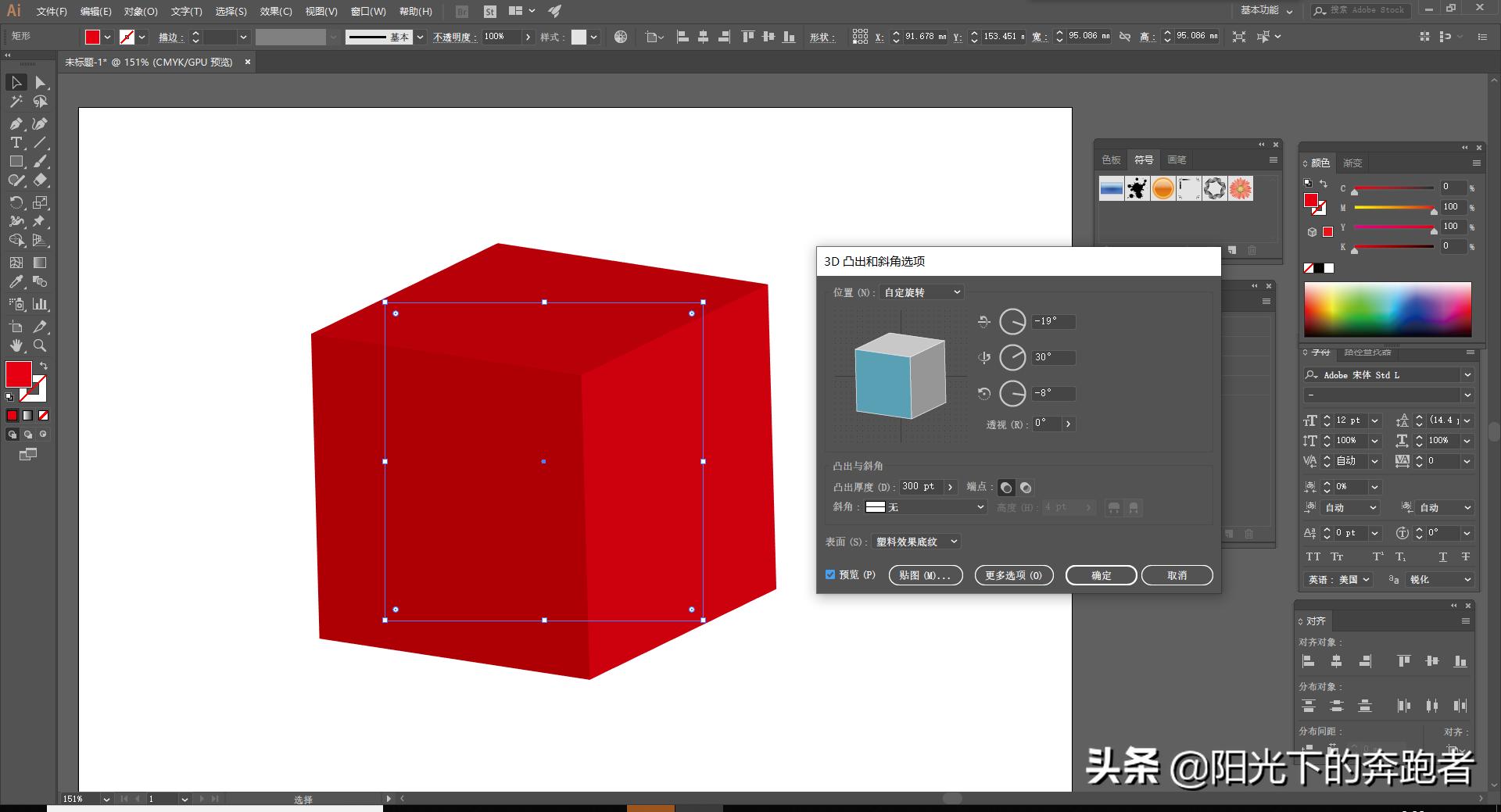Enable the square end cap option
This screenshot has height=812, width=1501.
click(1026, 487)
